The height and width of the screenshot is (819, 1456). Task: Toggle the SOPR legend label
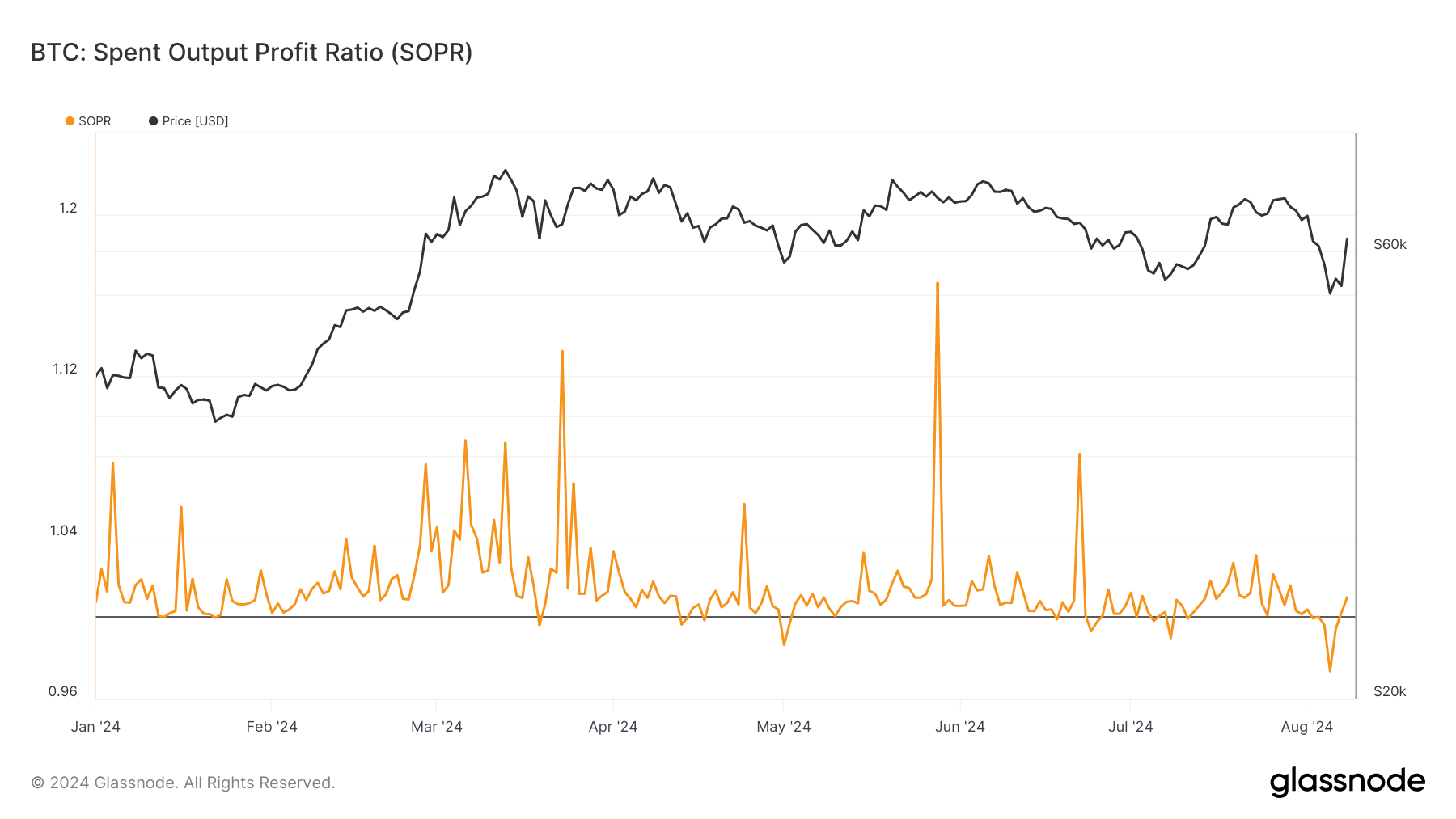tap(95, 121)
